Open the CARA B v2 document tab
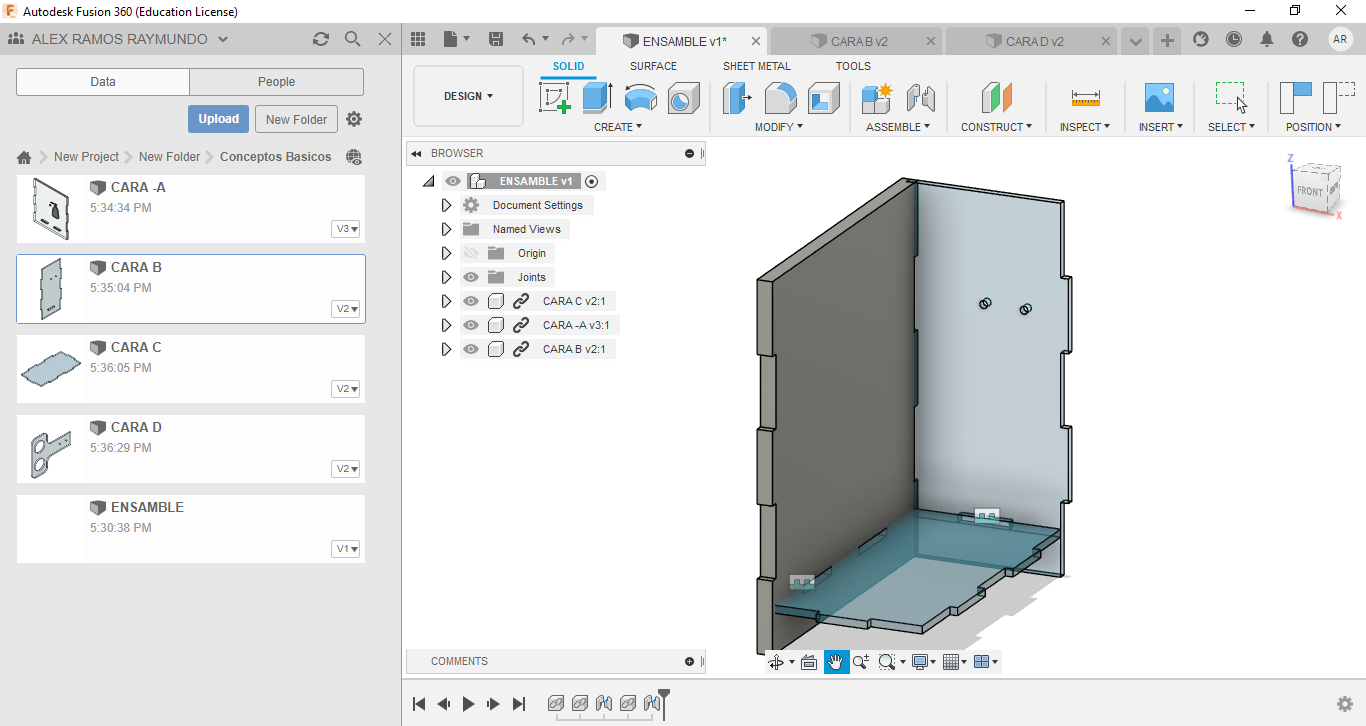 [858, 41]
